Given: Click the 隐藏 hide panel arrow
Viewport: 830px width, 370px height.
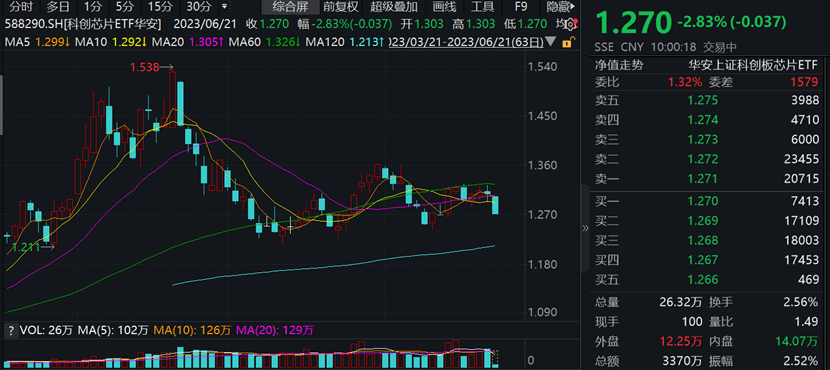Looking at the screenshot, I should point(561,7).
